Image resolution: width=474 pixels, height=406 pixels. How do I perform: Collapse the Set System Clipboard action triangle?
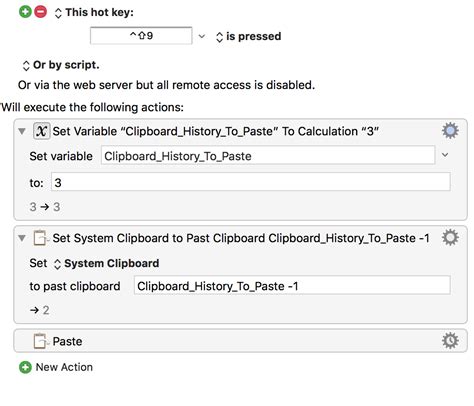[22, 238]
